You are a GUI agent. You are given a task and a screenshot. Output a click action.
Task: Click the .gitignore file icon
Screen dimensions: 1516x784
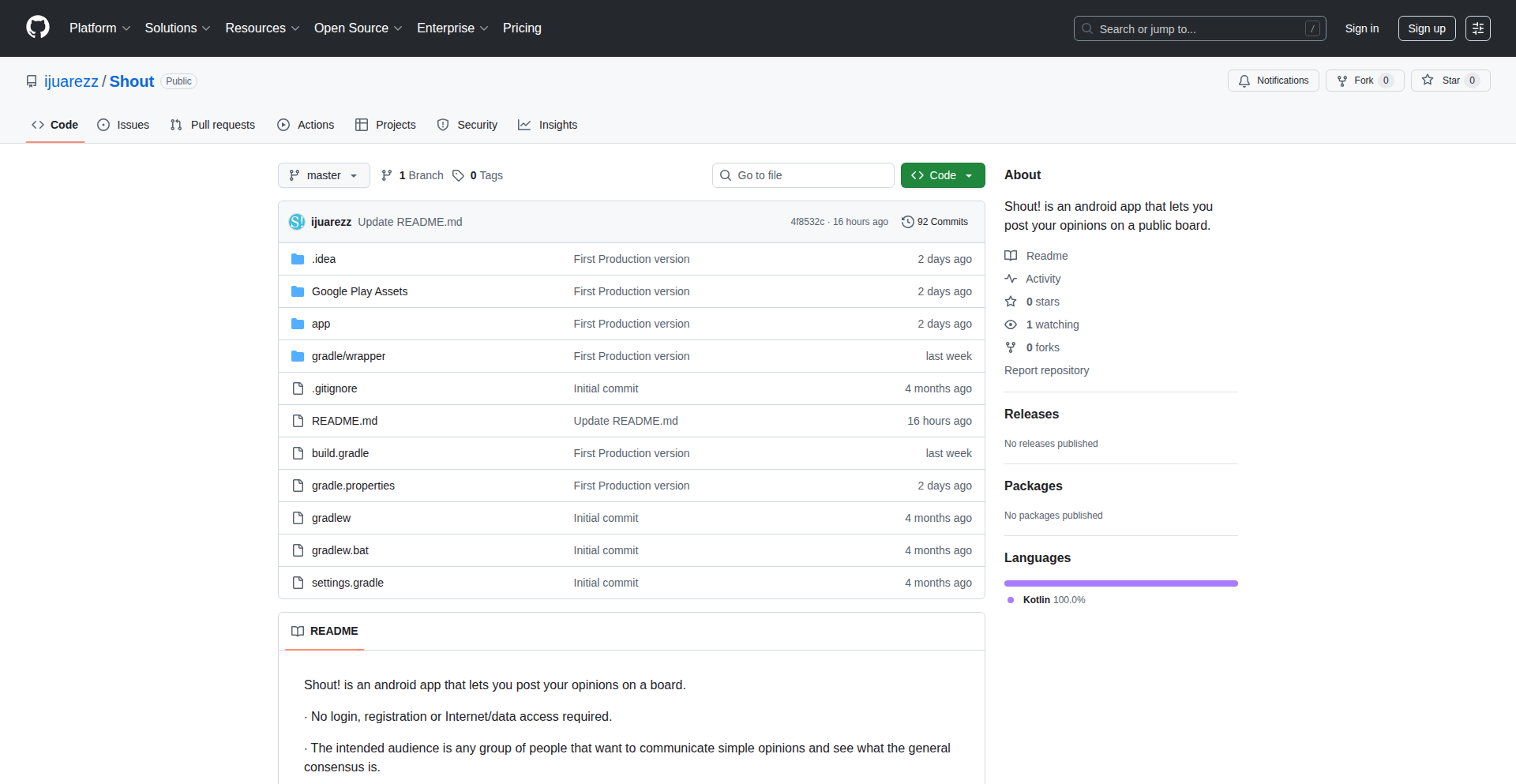click(298, 388)
